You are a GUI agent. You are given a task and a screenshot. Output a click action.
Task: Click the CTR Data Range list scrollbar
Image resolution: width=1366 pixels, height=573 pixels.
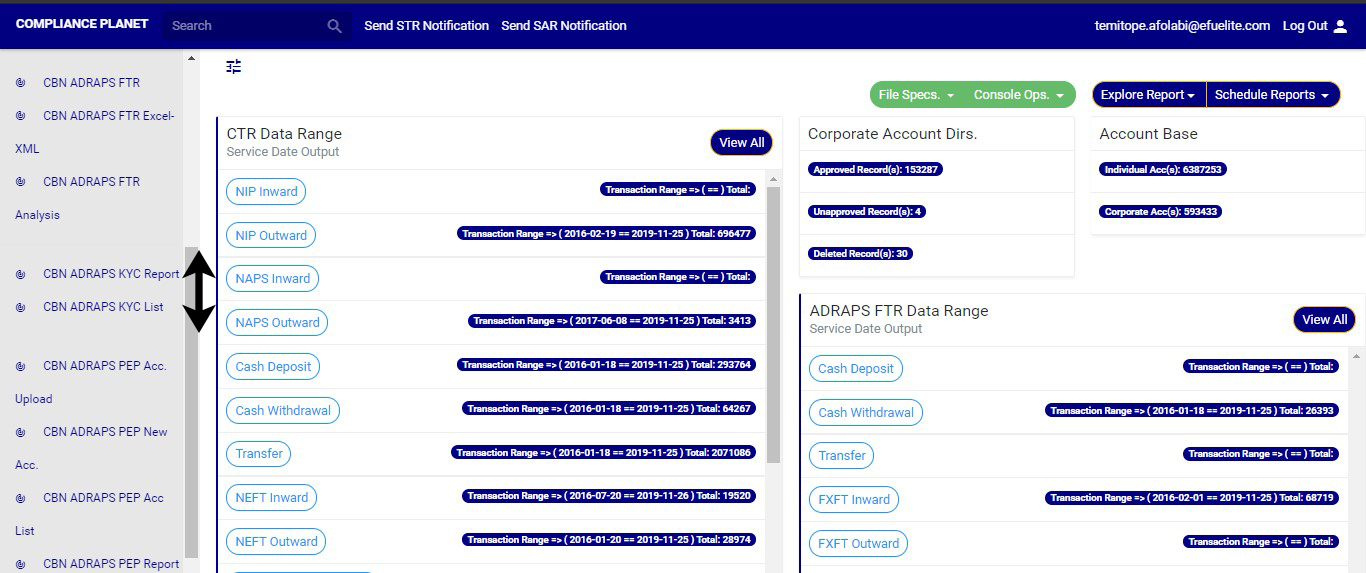point(773,320)
